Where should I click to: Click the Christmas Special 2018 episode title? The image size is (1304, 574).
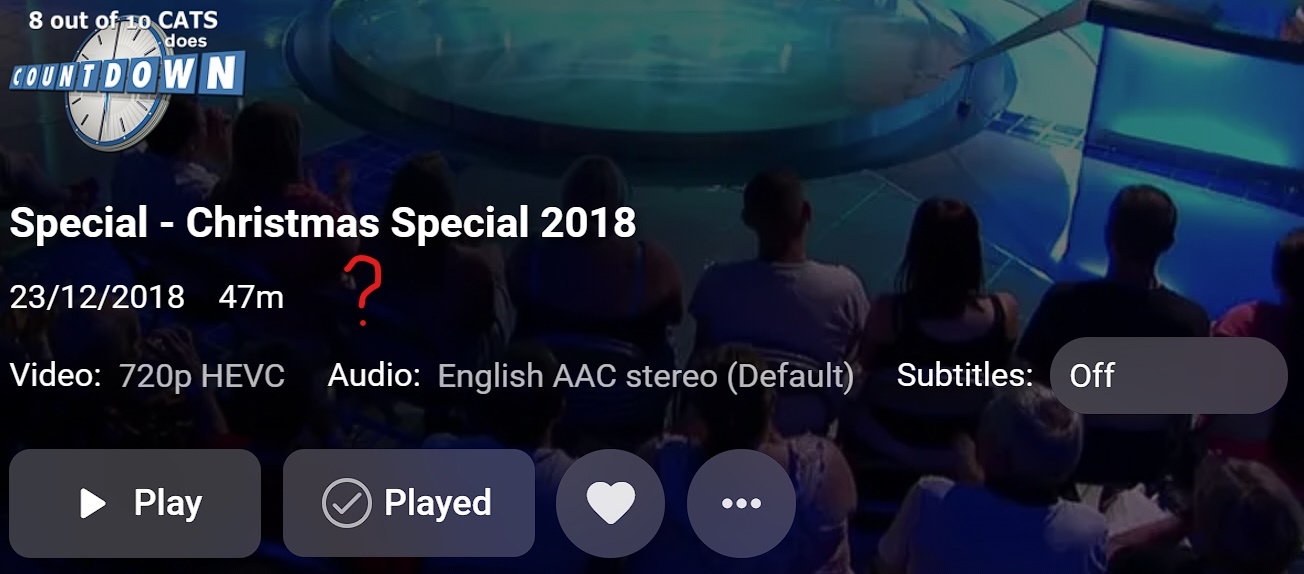pyautogui.click(x=323, y=223)
